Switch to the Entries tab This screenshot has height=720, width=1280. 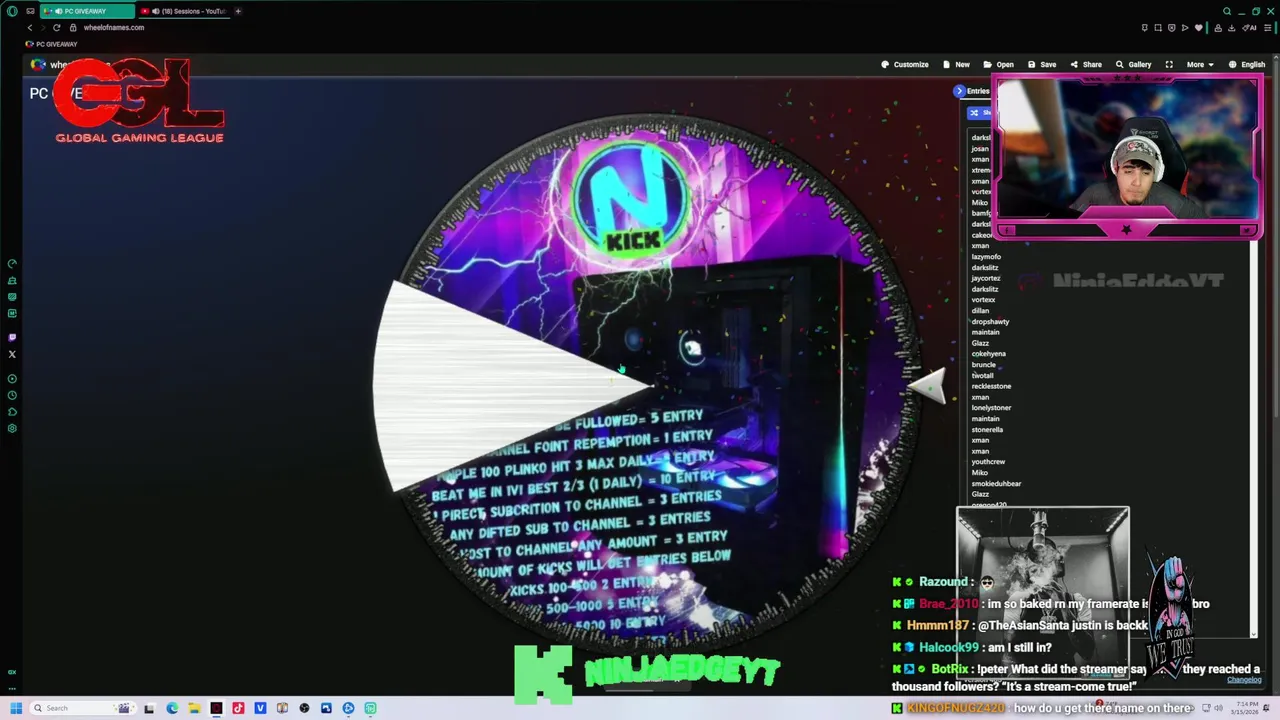(x=978, y=91)
